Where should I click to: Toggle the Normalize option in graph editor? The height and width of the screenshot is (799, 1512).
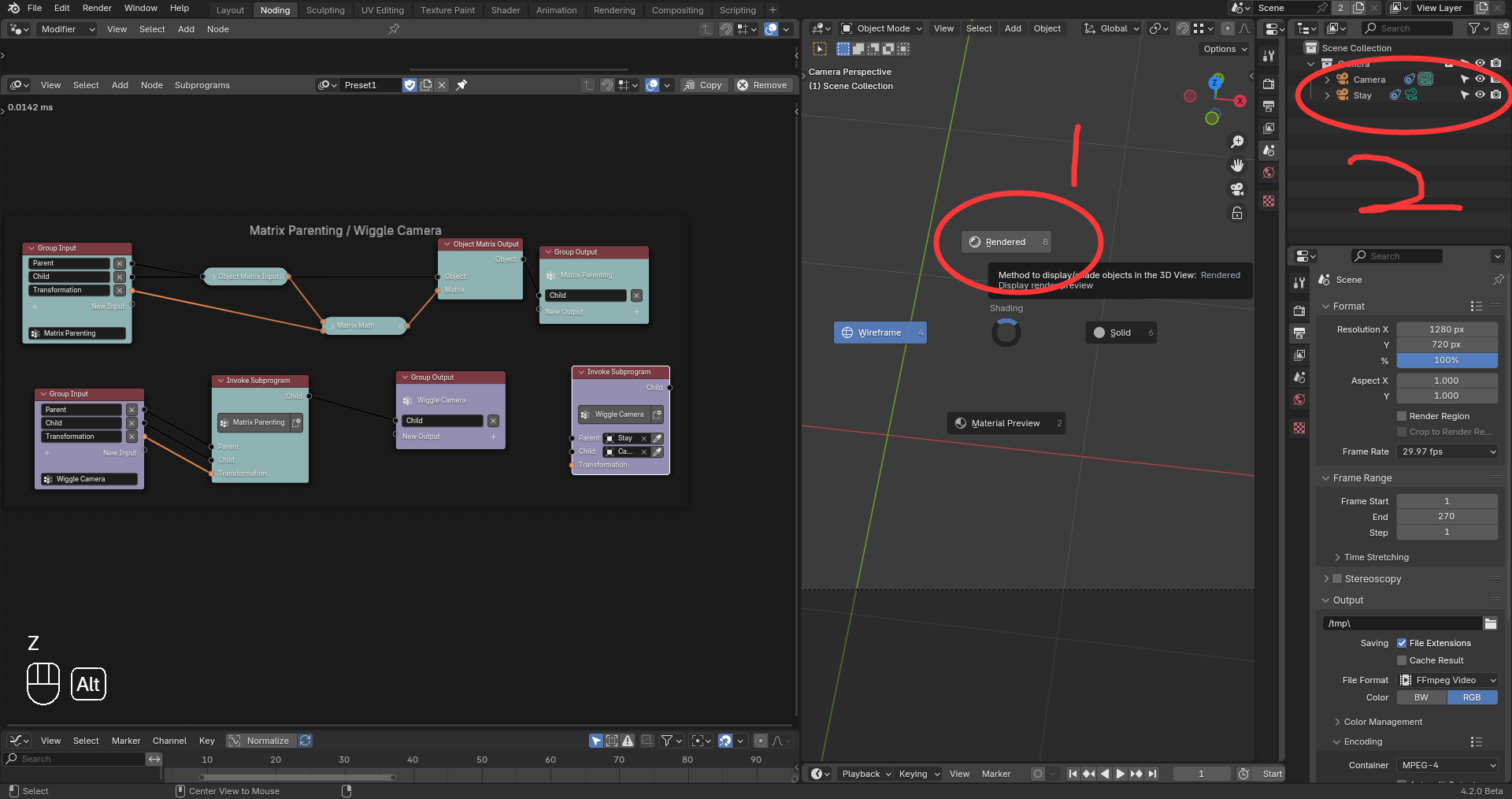tap(261, 741)
